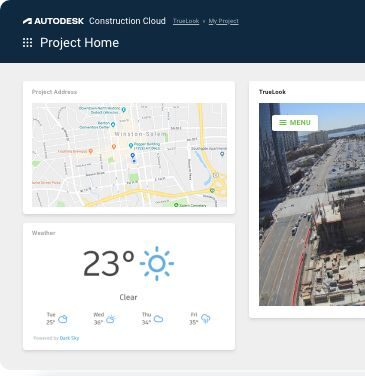Click the Pepper Building map marker
This screenshot has height=376, width=365.
click(131, 145)
